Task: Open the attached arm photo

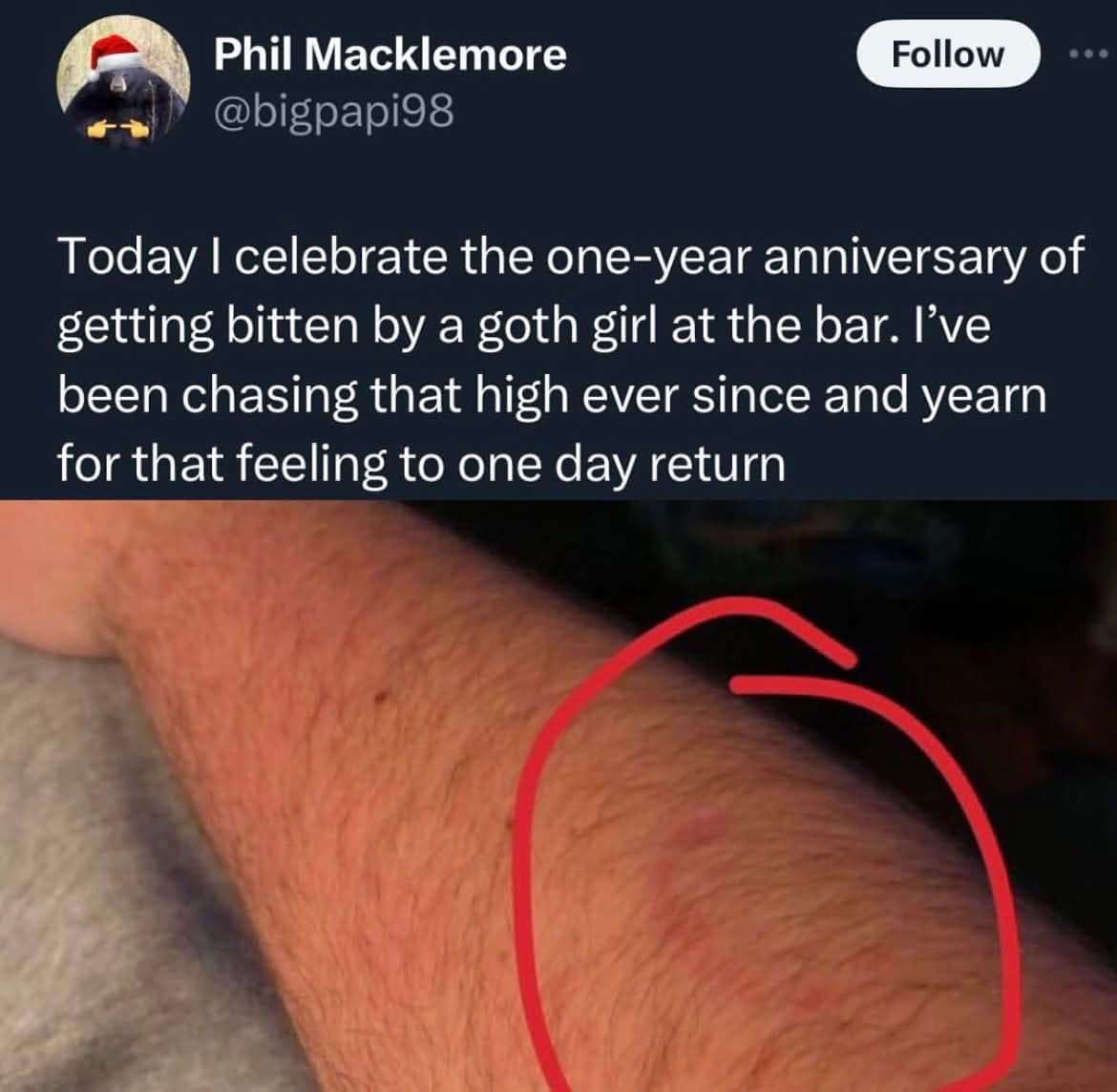Action: [558, 796]
